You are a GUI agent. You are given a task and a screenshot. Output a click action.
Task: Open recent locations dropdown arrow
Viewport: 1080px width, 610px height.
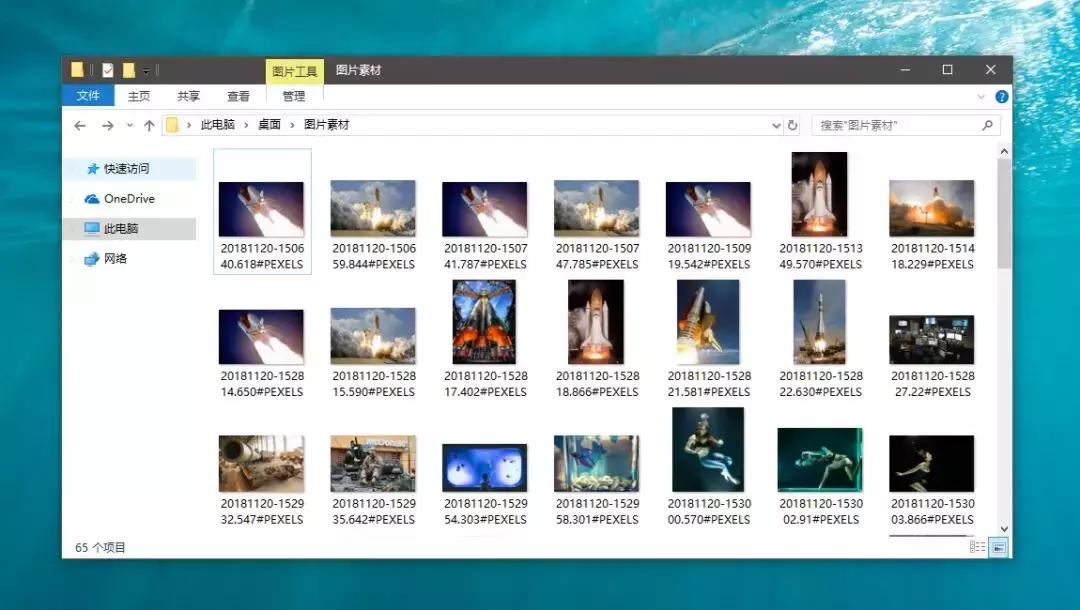pyautogui.click(x=129, y=126)
